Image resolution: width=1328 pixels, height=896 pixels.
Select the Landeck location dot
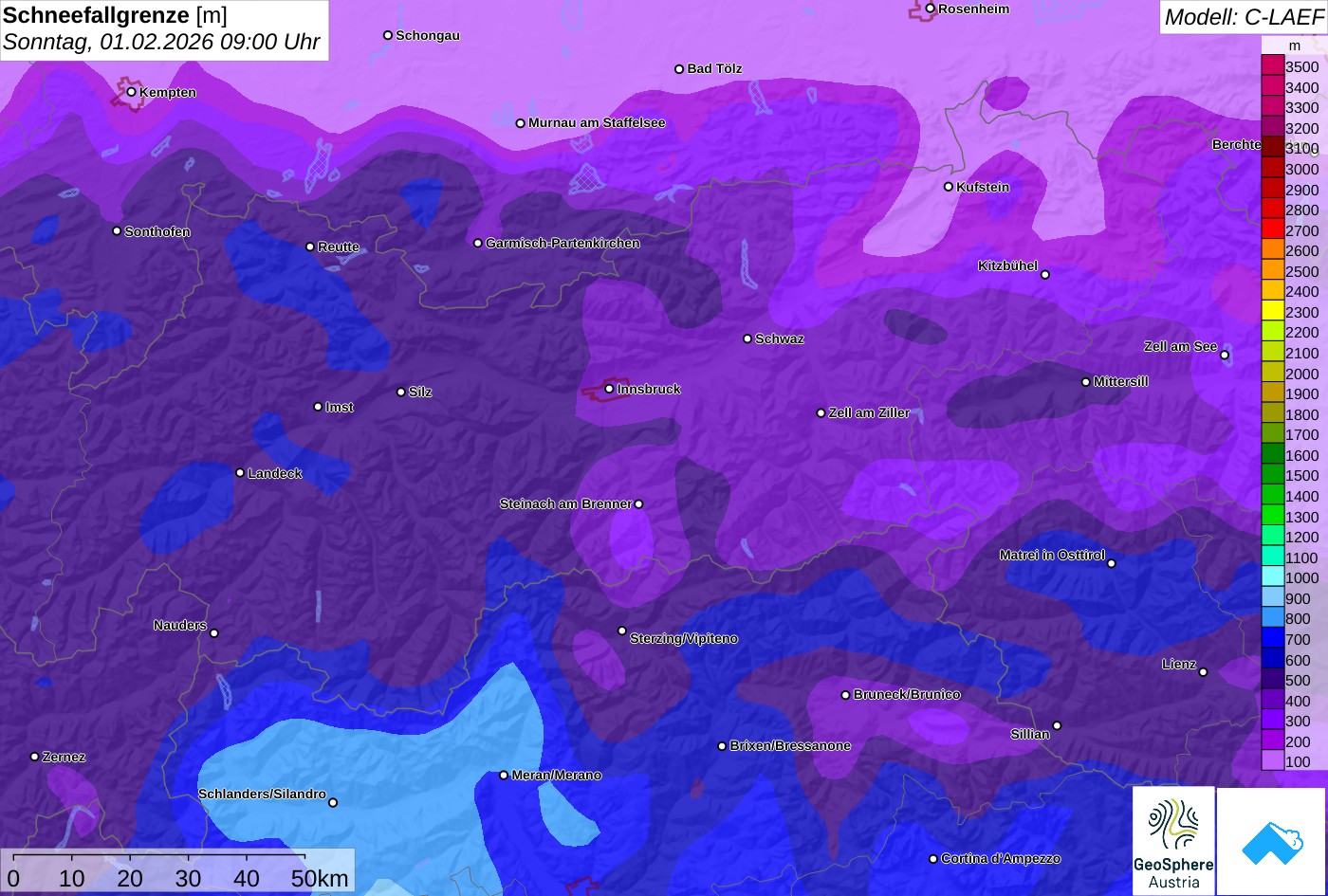coord(240,472)
